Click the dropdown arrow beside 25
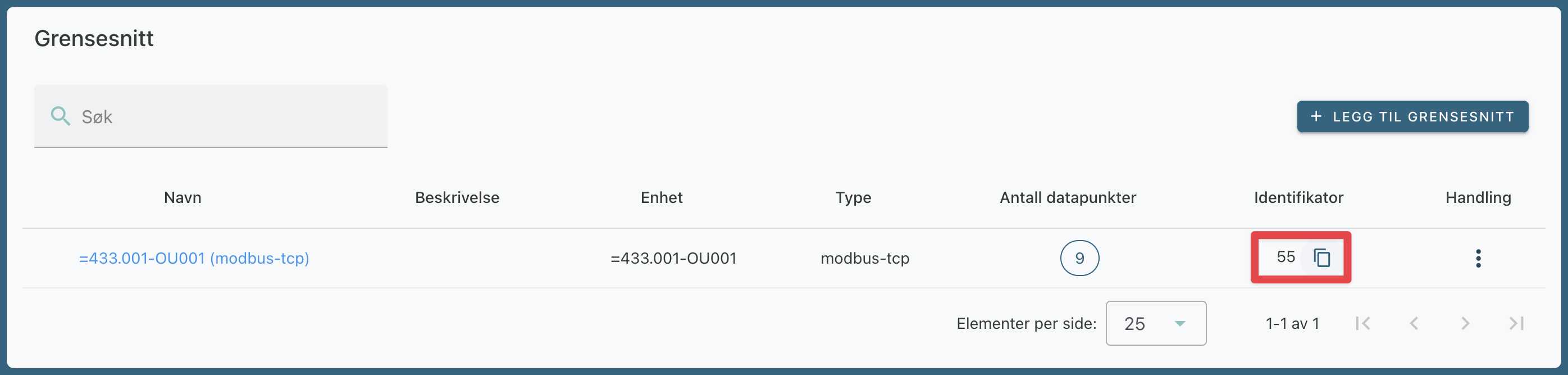1568x375 pixels. pos(1180,324)
